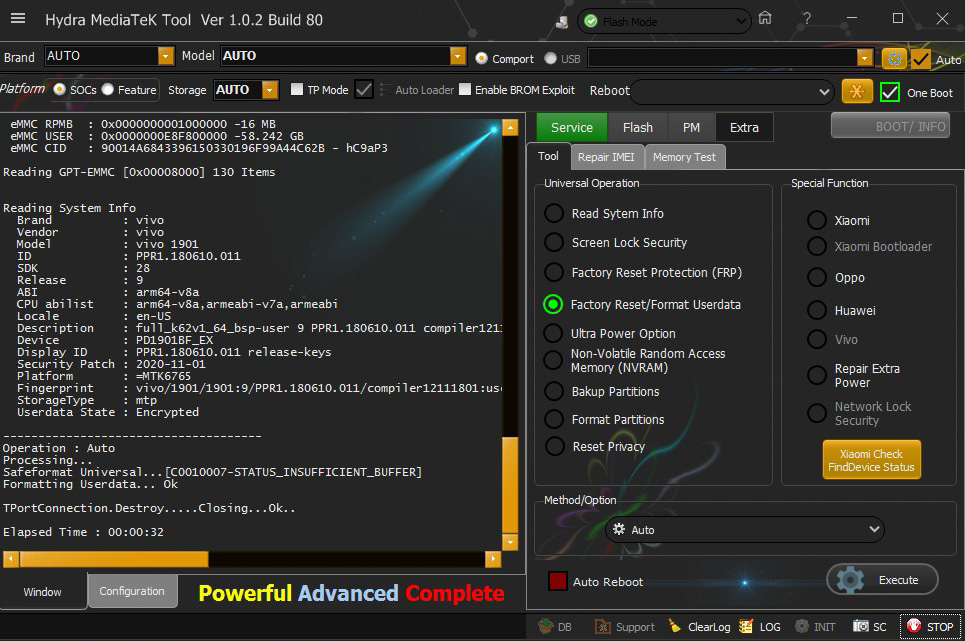Select Huawei special function

coord(817,310)
